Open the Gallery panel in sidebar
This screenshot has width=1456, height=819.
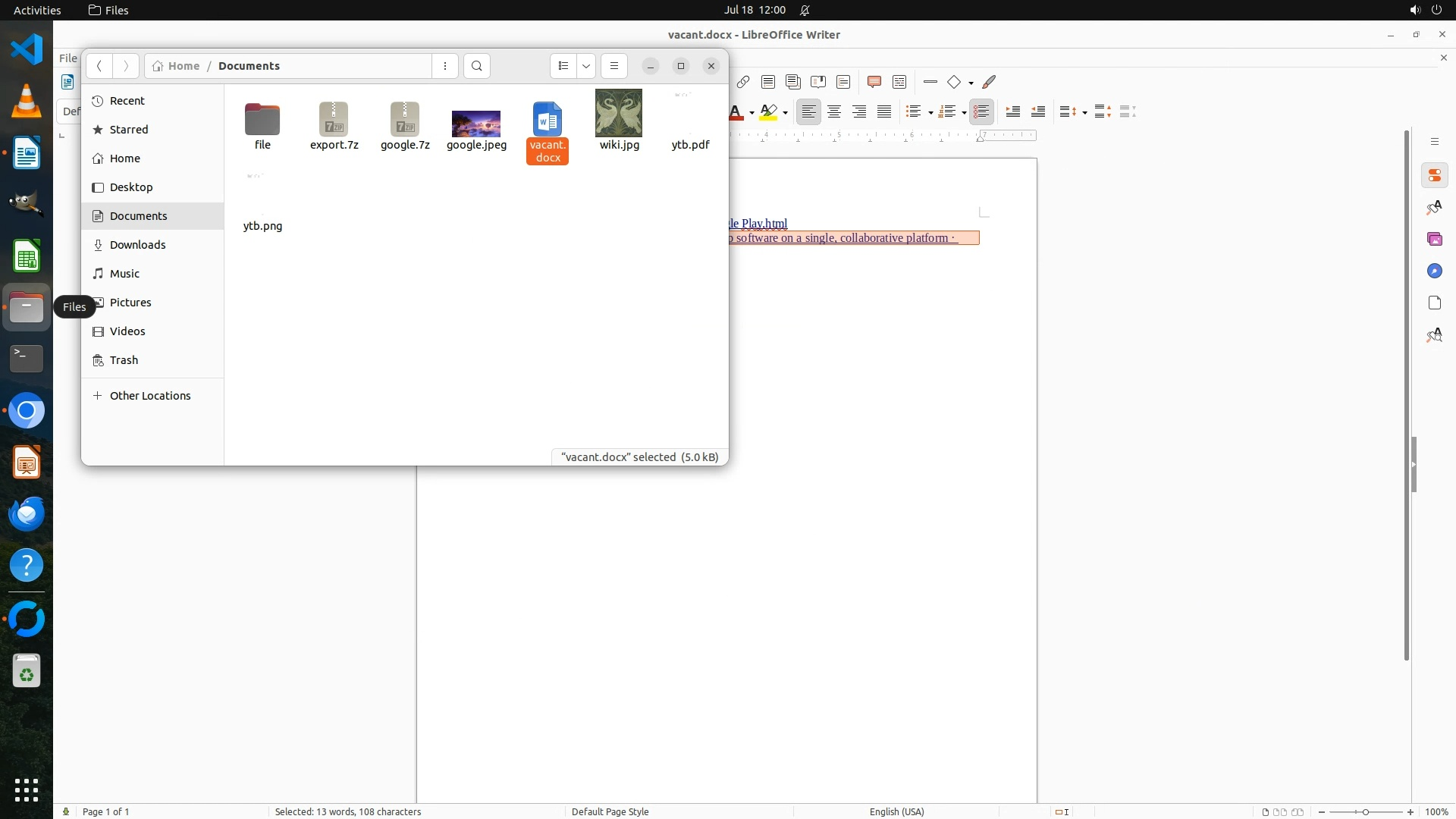tap(1434, 239)
